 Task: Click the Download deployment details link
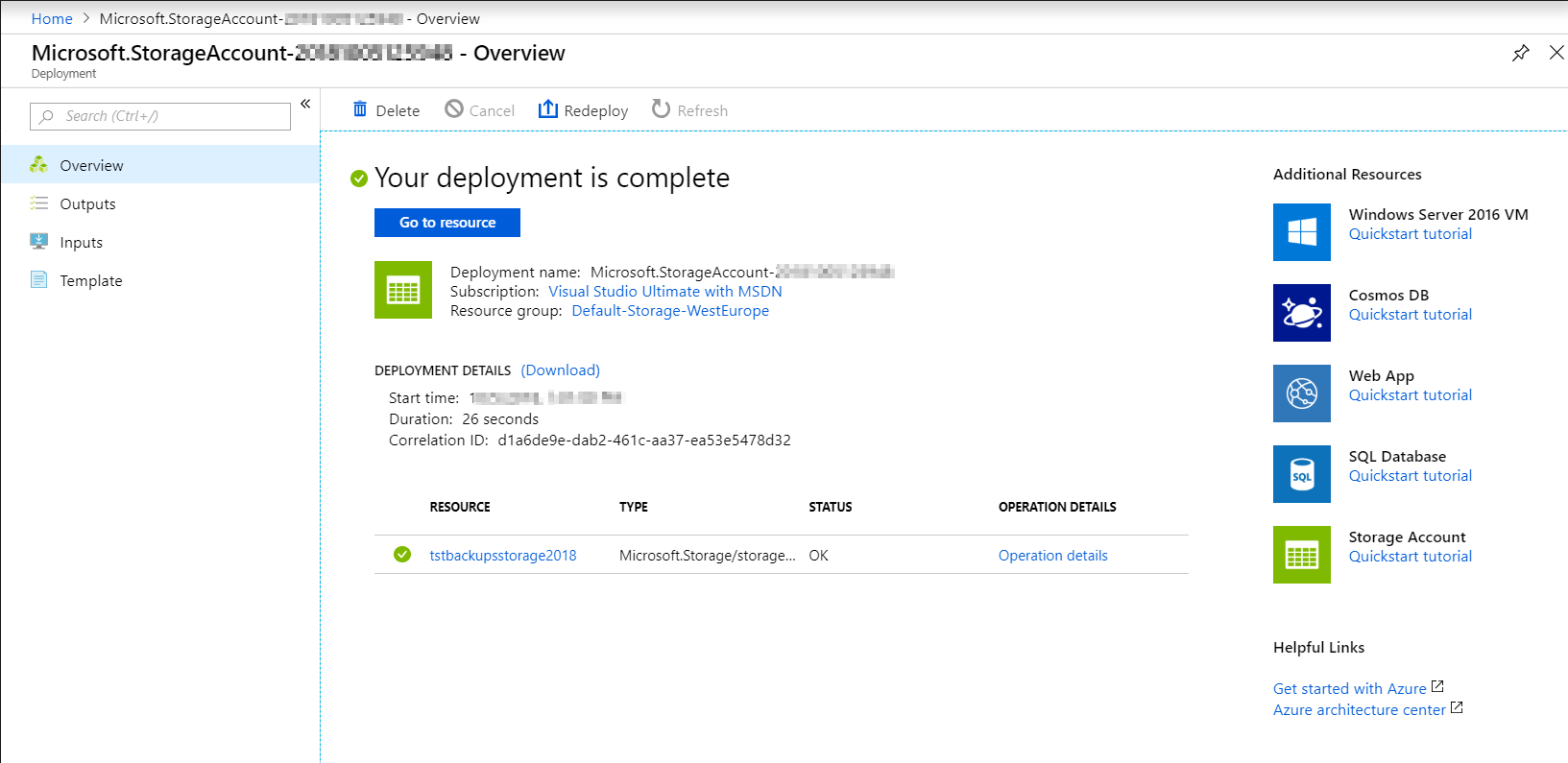click(x=561, y=370)
